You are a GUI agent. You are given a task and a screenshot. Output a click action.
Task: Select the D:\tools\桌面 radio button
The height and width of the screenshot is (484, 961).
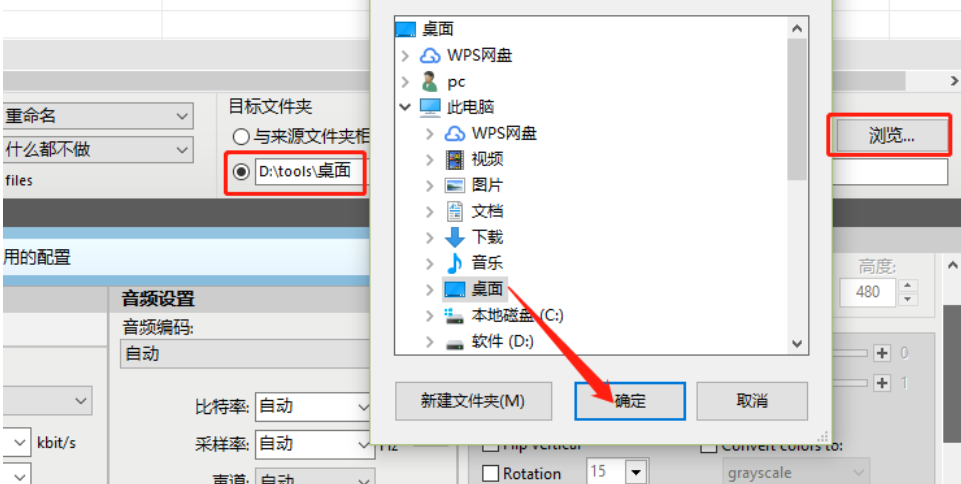point(242,172)
